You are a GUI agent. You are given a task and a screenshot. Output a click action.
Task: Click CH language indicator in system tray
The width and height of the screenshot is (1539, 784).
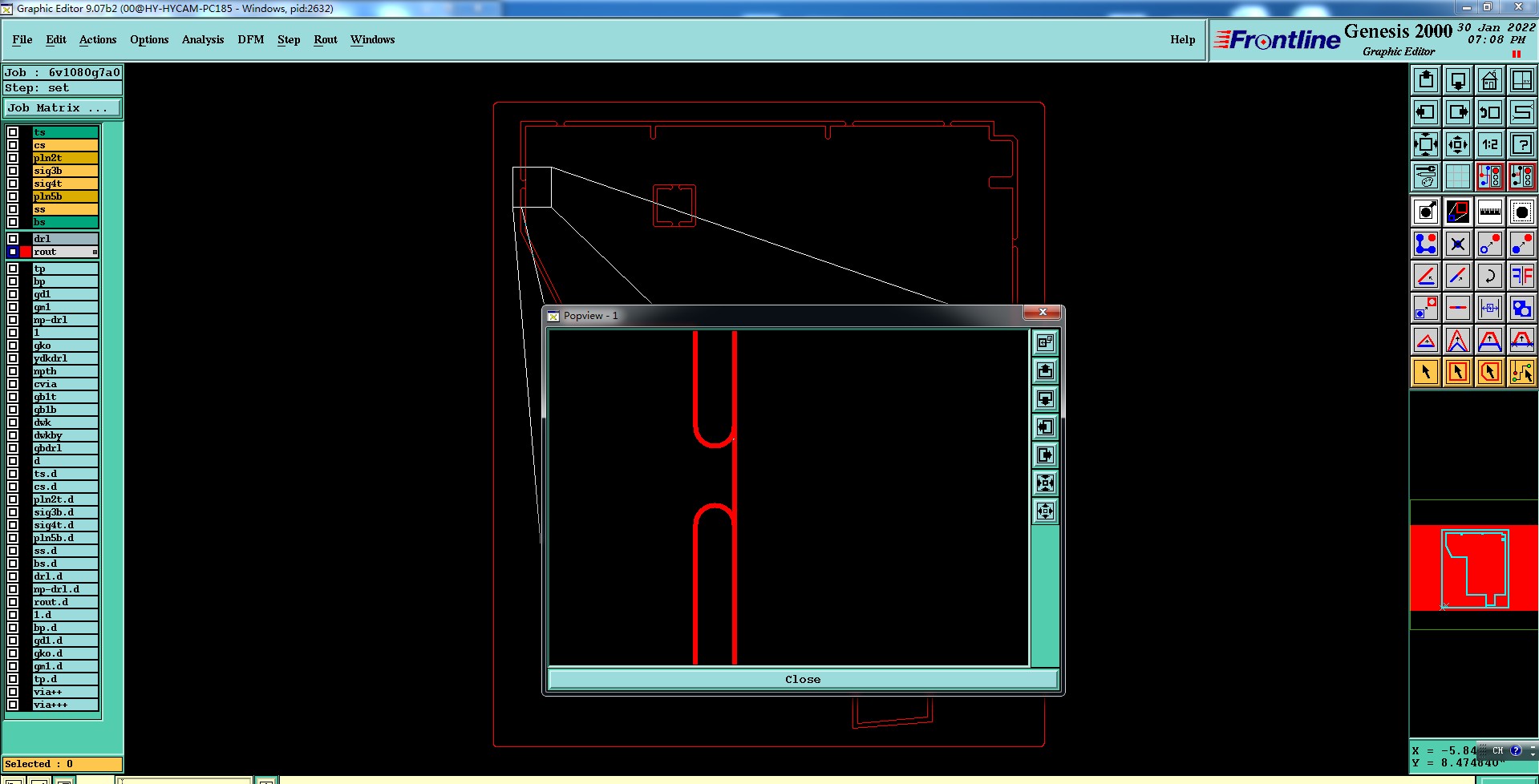coord(1498,751)
